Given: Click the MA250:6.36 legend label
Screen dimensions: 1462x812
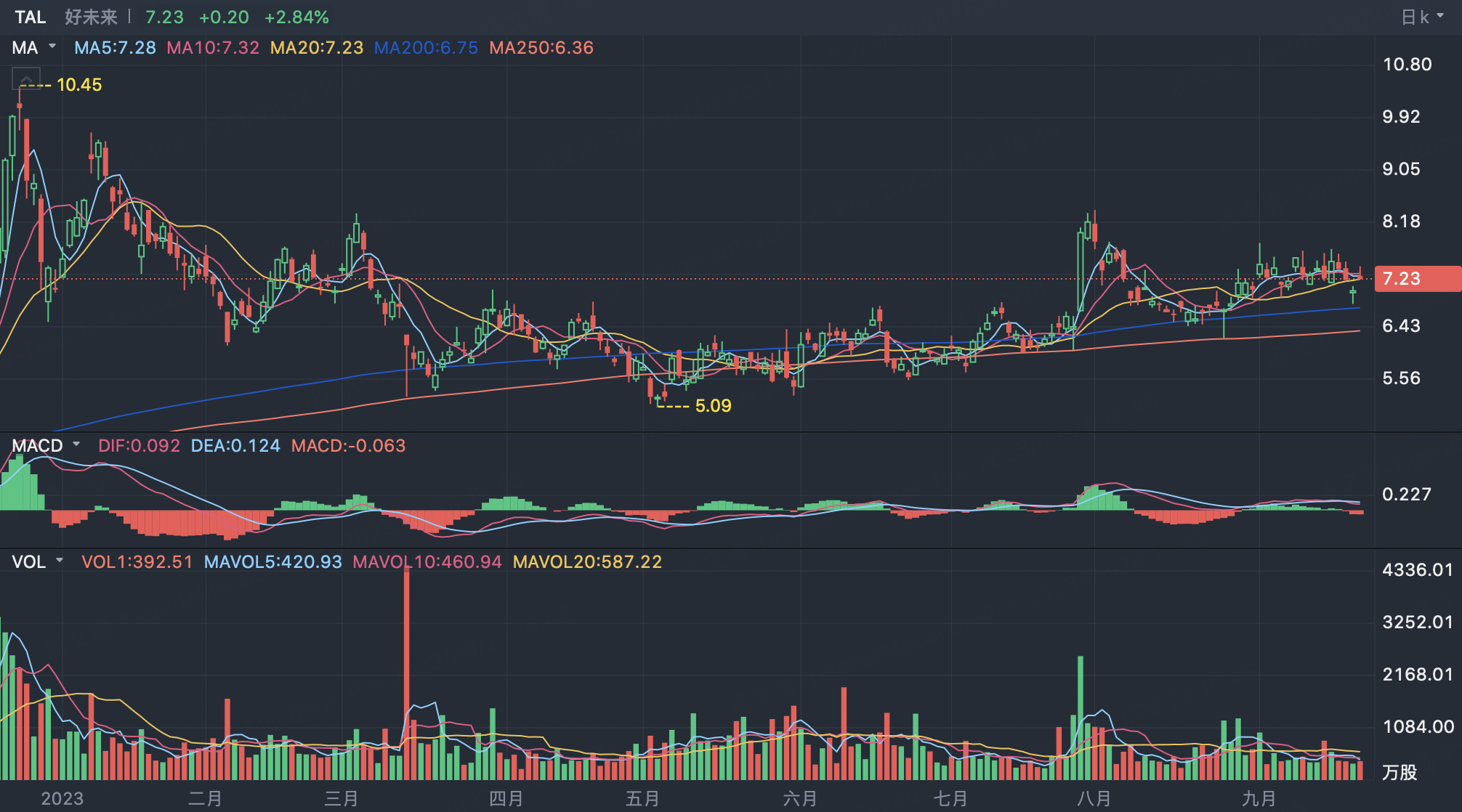Looking at the screenshot, I should pos(541,48).
